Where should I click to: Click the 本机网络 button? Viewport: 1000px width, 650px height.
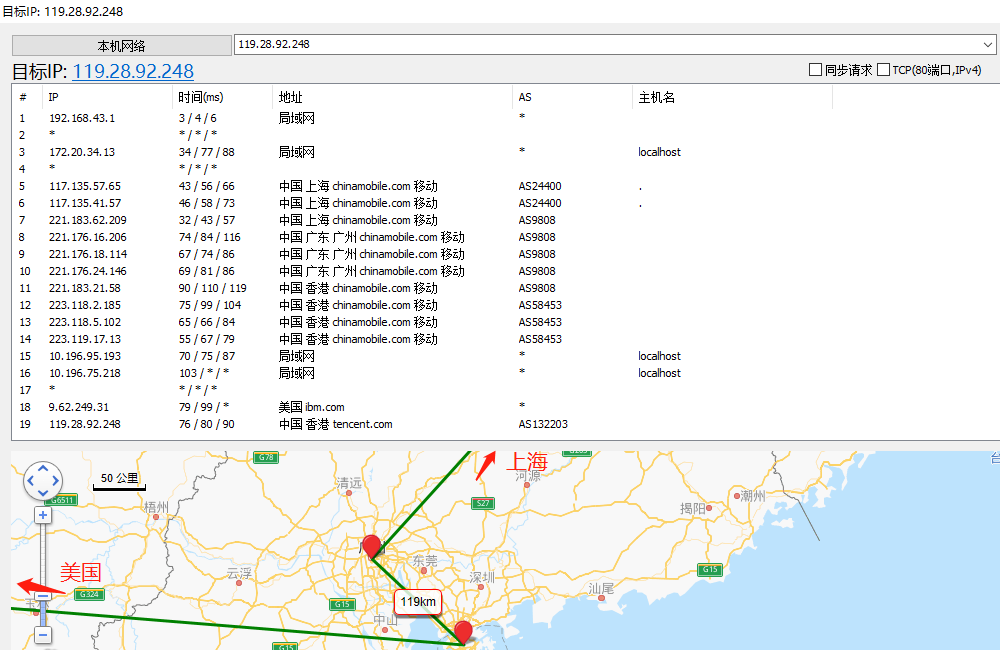121,46
